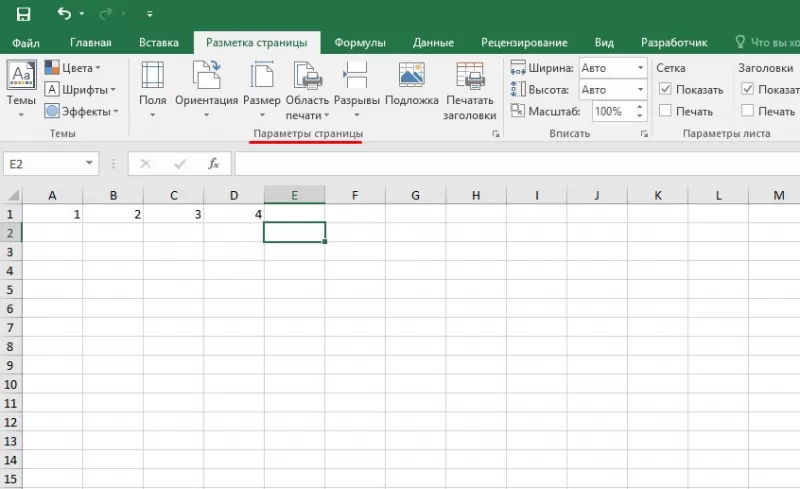This screenshot has width=800, height=489.
Task: Open the Шрифты theme fonts menu
Action: (x=80, y=90)
